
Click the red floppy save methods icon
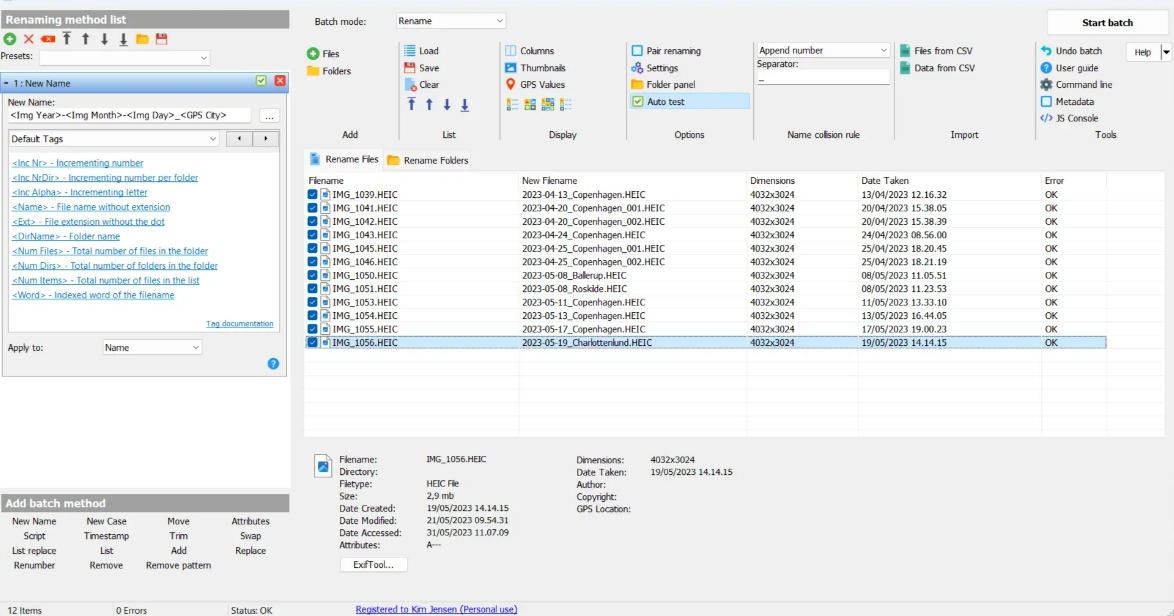(x=161, y=39)
